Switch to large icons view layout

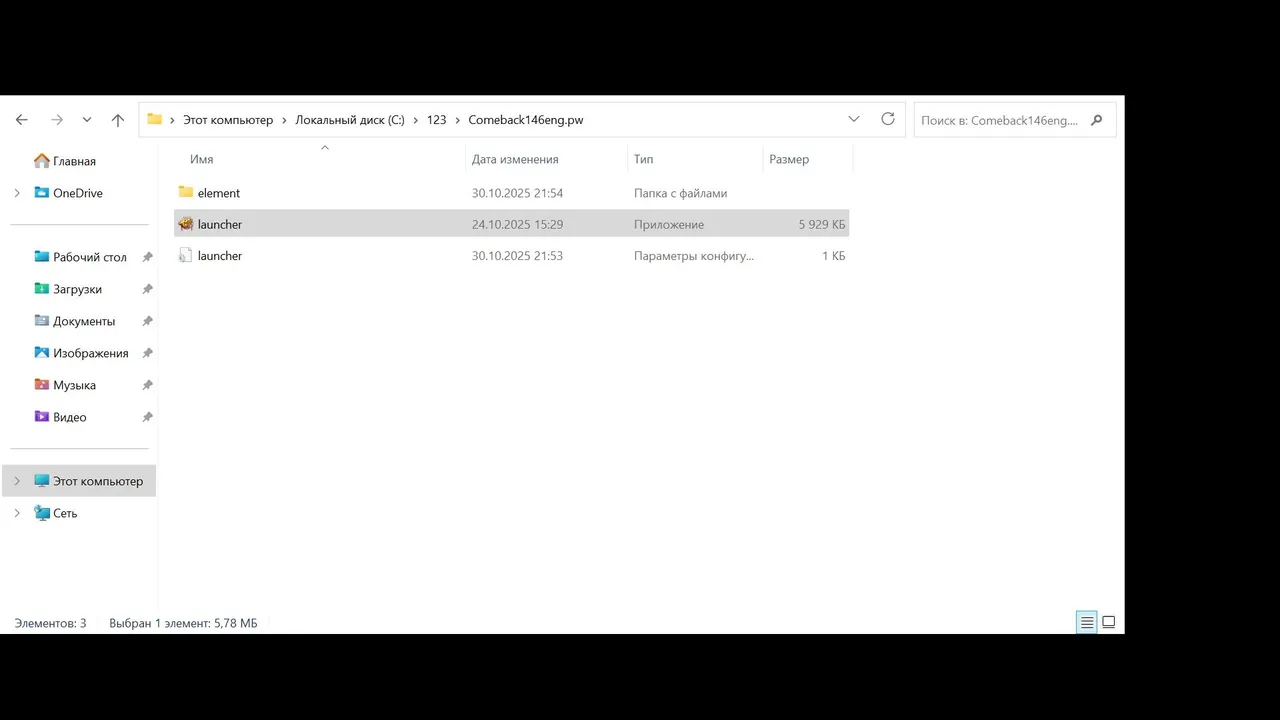[x=1108, y=622]
